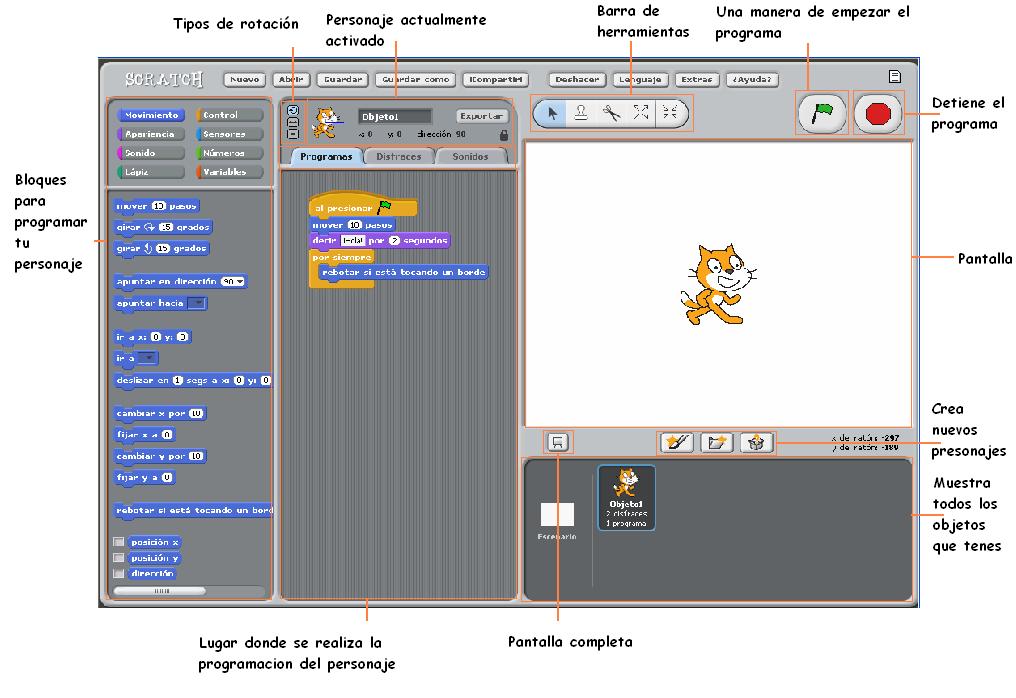Select the stamp duplicate tool
The image size is (1016, 698).
[x=583, y=113]
